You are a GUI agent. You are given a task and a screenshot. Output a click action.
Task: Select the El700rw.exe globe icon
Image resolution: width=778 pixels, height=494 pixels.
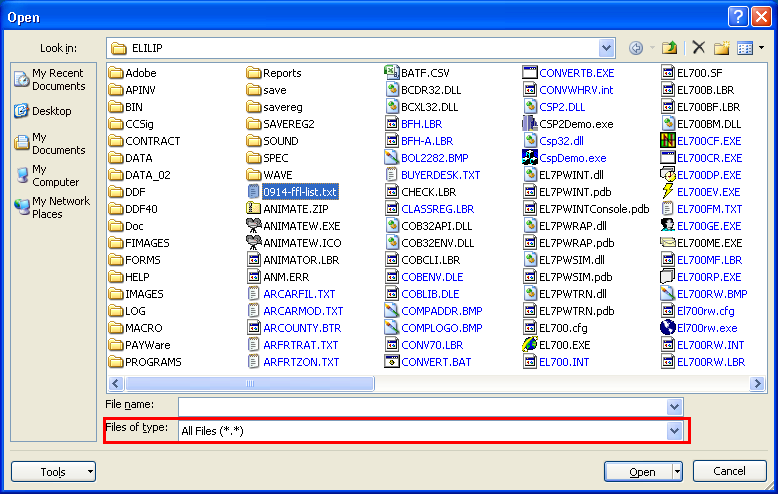click(667, 327)
